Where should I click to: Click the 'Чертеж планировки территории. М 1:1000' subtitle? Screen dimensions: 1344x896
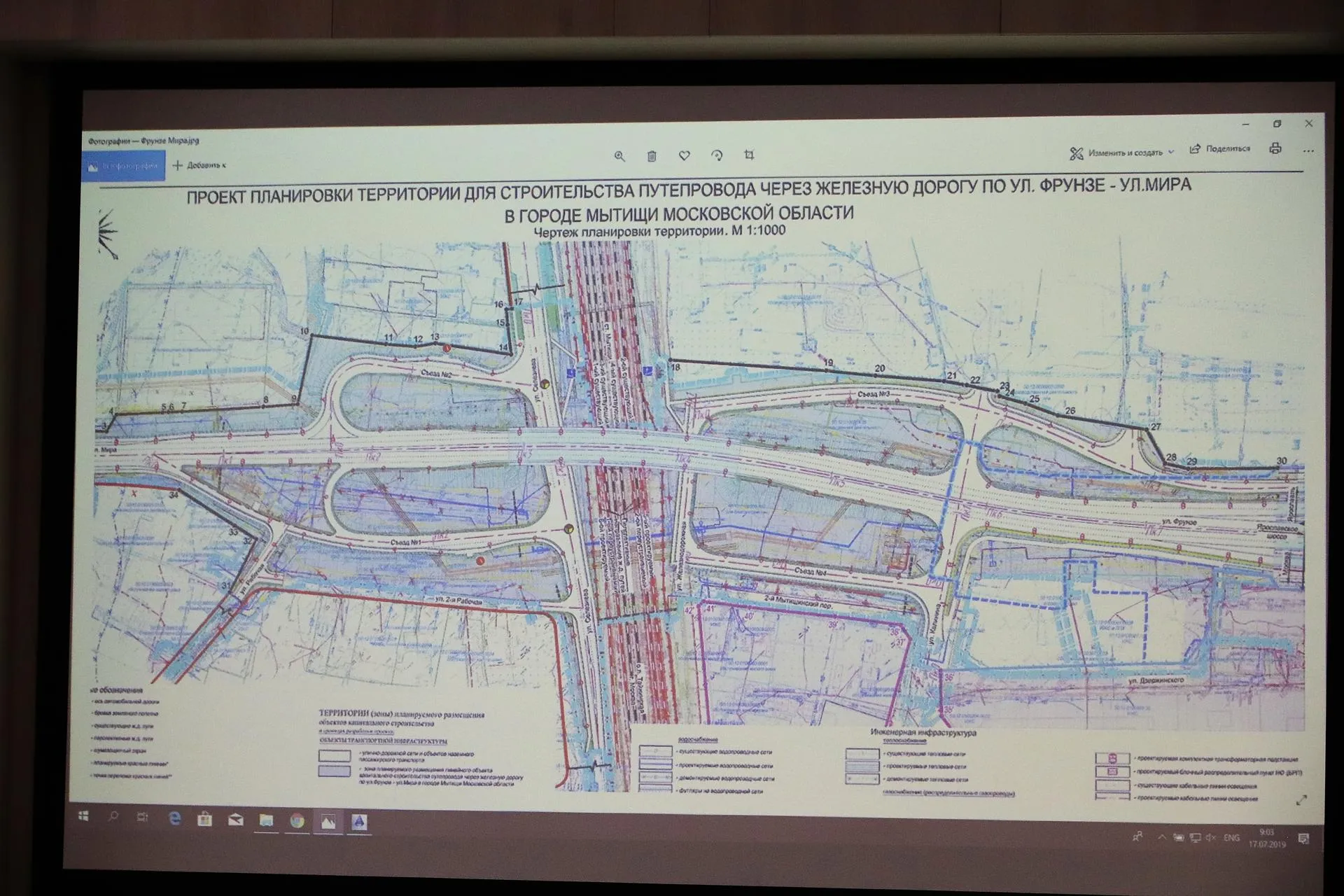659,231
